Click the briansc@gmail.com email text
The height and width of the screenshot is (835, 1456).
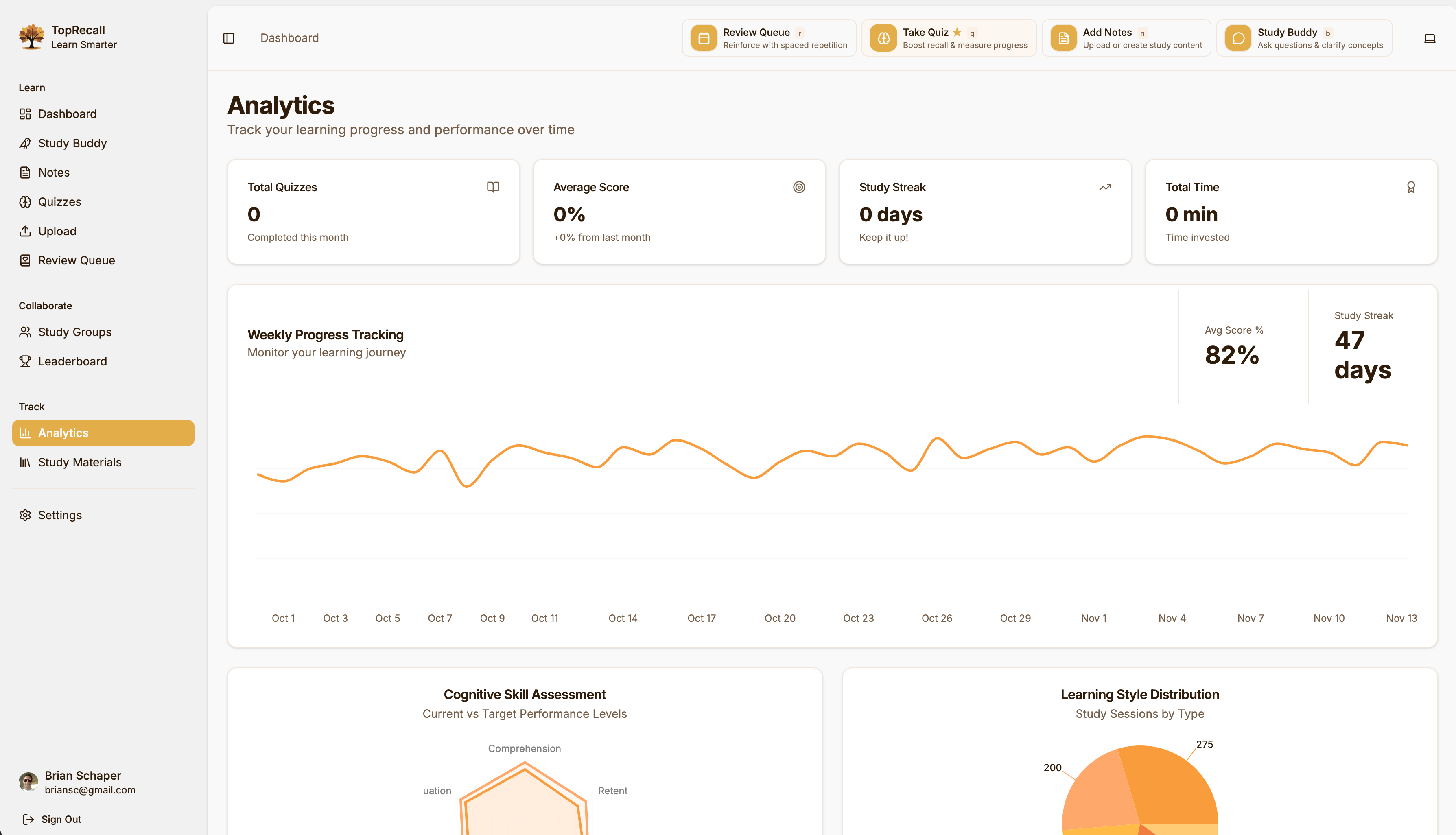pyautogui.click(x=90, y=790)
